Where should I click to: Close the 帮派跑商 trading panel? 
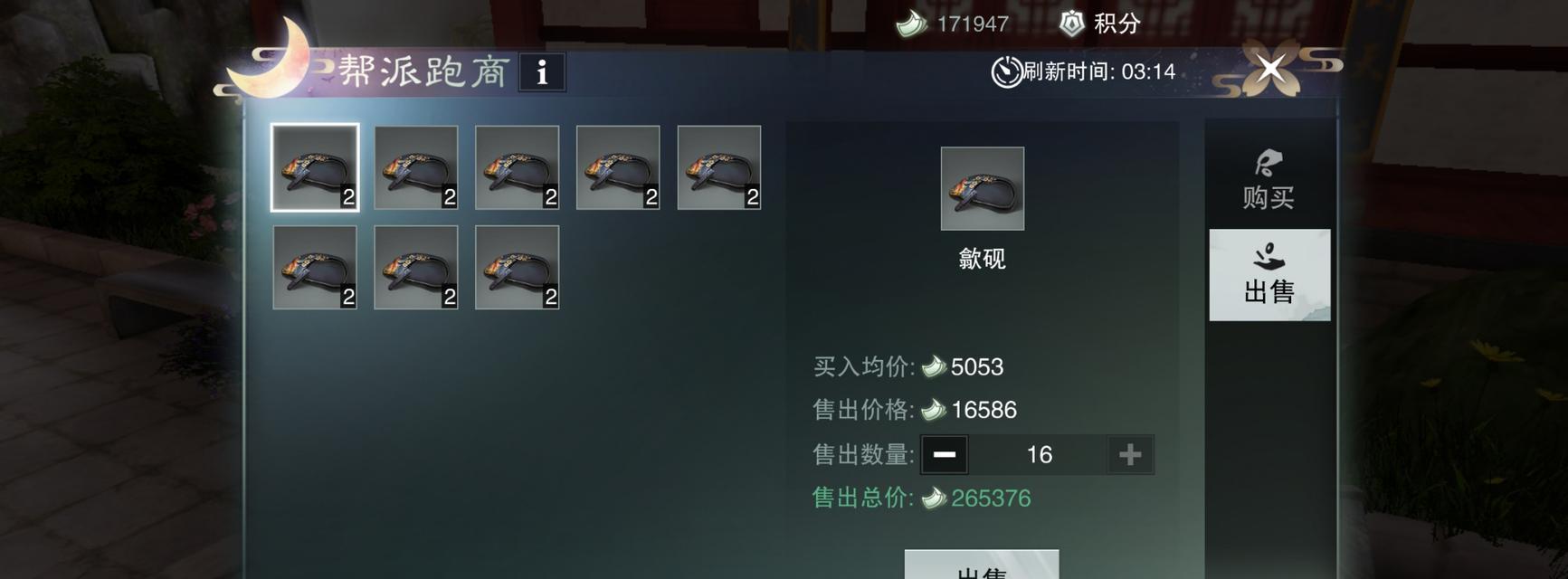(x=1271, y=68)
